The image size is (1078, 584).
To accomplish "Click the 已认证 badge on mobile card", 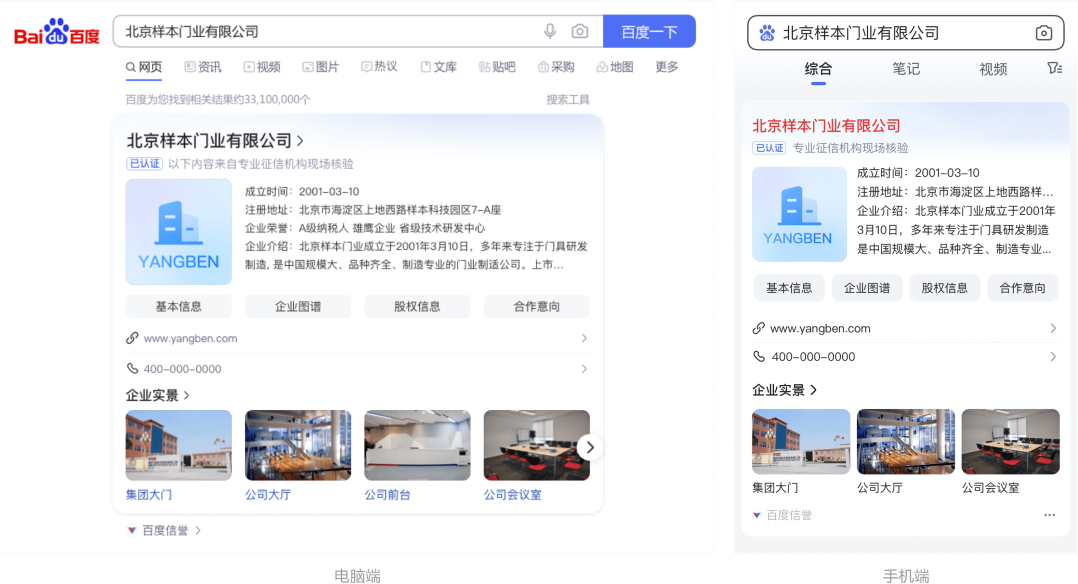I will [x=769, y=148].
